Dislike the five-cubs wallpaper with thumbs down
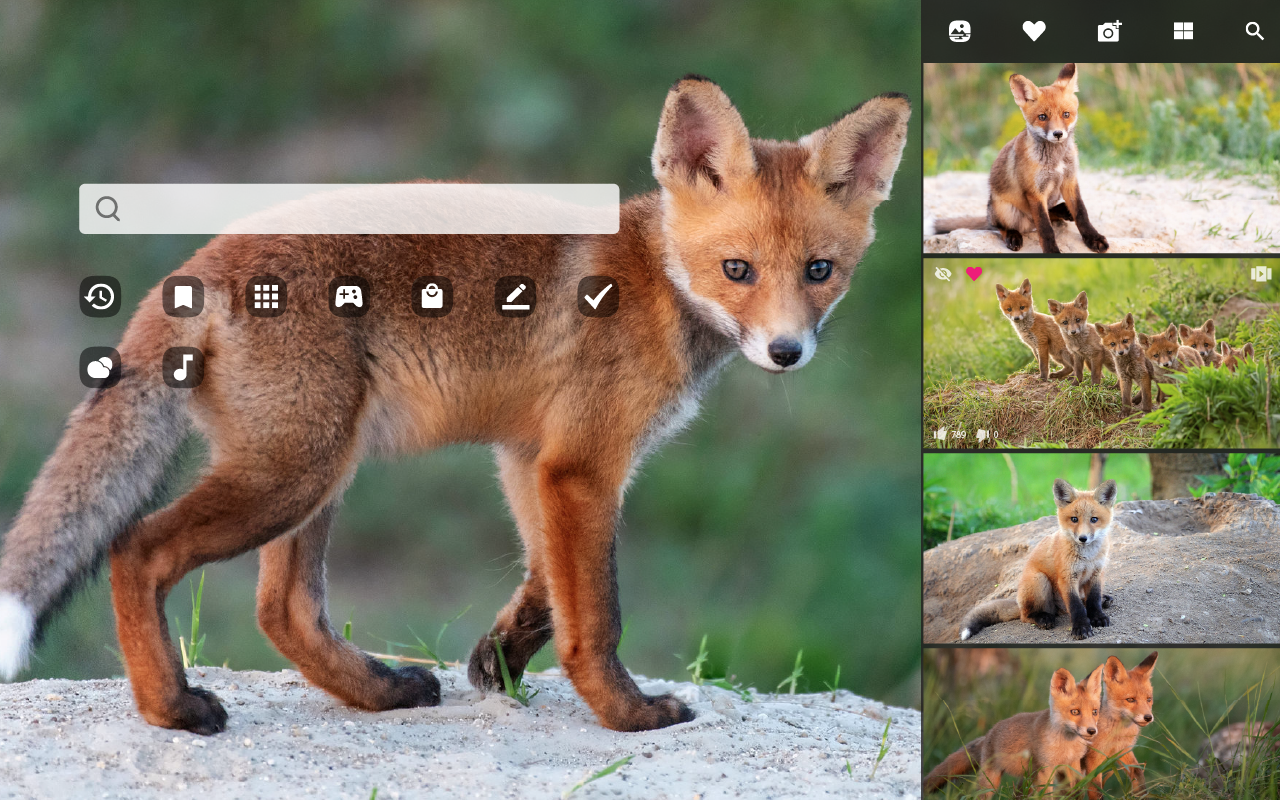The width and height of the screenshot is (1280, 800). pos(982,435)
